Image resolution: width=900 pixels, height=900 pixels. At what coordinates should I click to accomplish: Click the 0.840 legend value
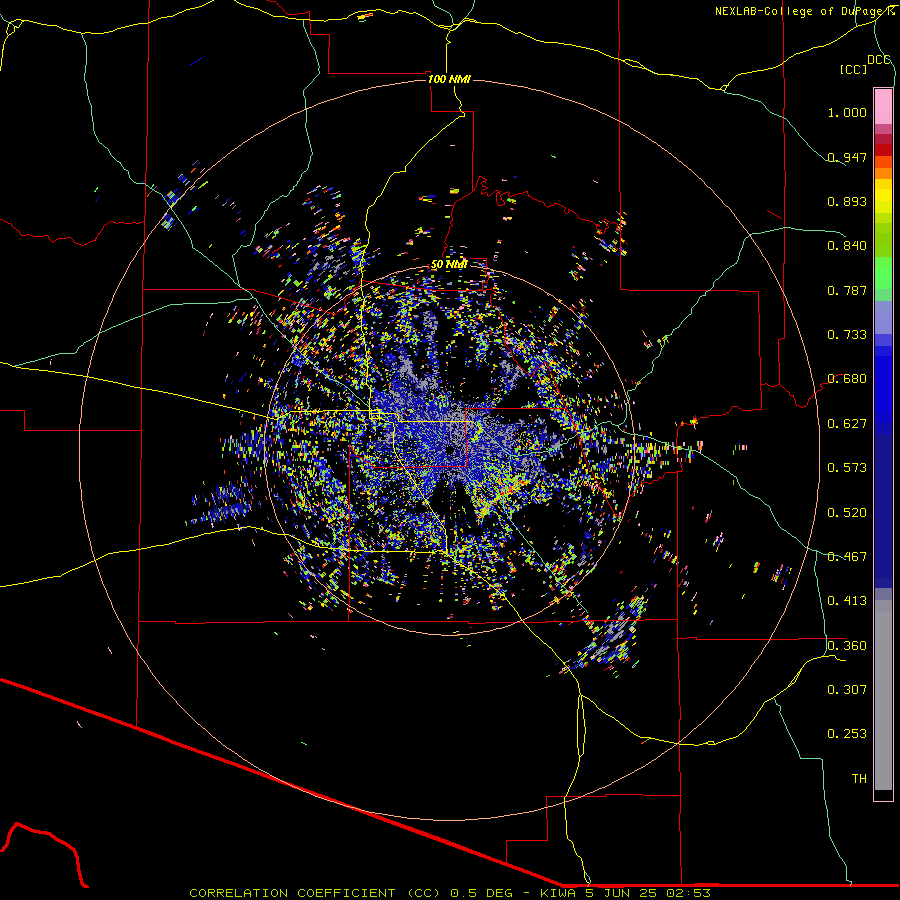(847, 246)
